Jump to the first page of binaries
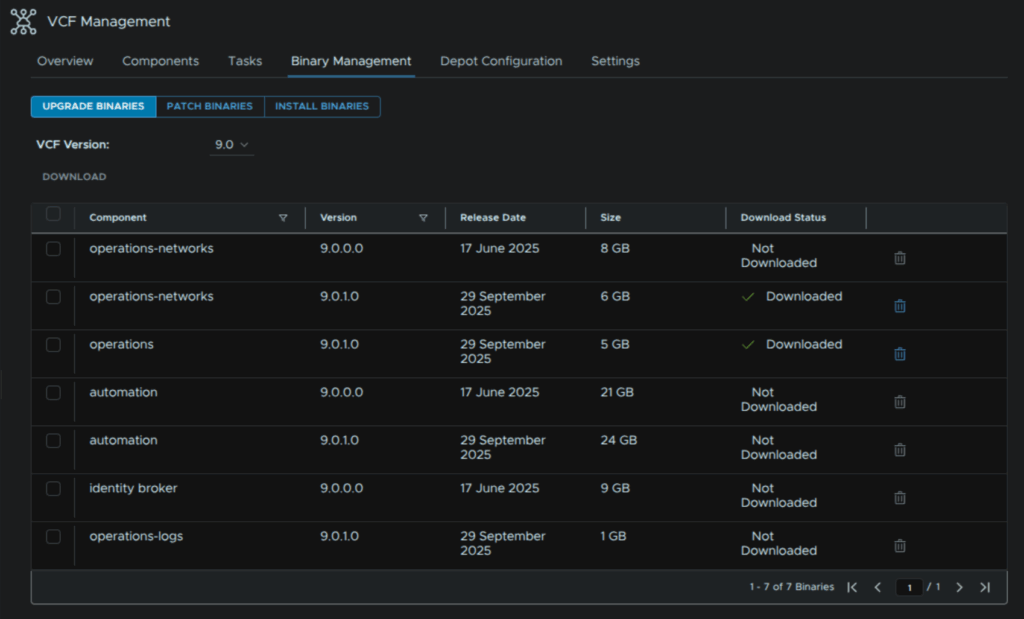Screen dimensions: 1024x619 coord(852,587)
